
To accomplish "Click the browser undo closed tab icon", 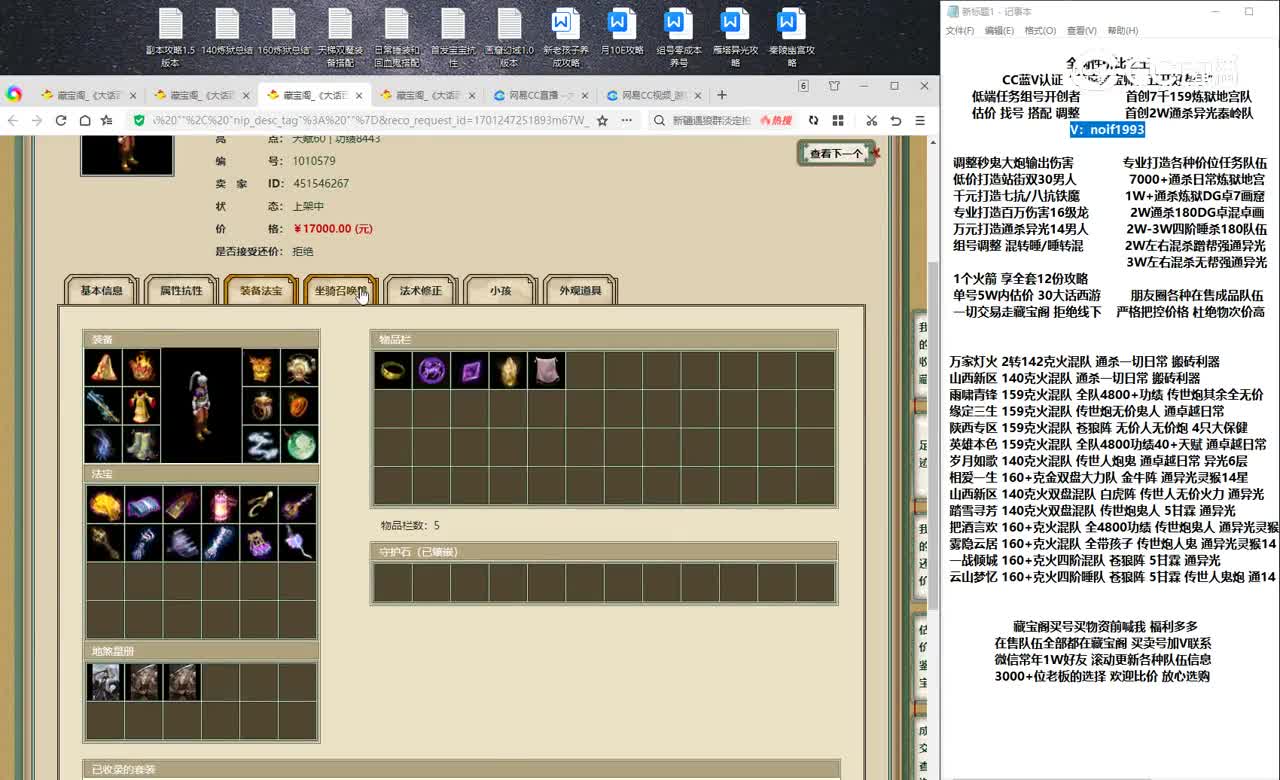I will pyautogui.click(x=896, y=120).
